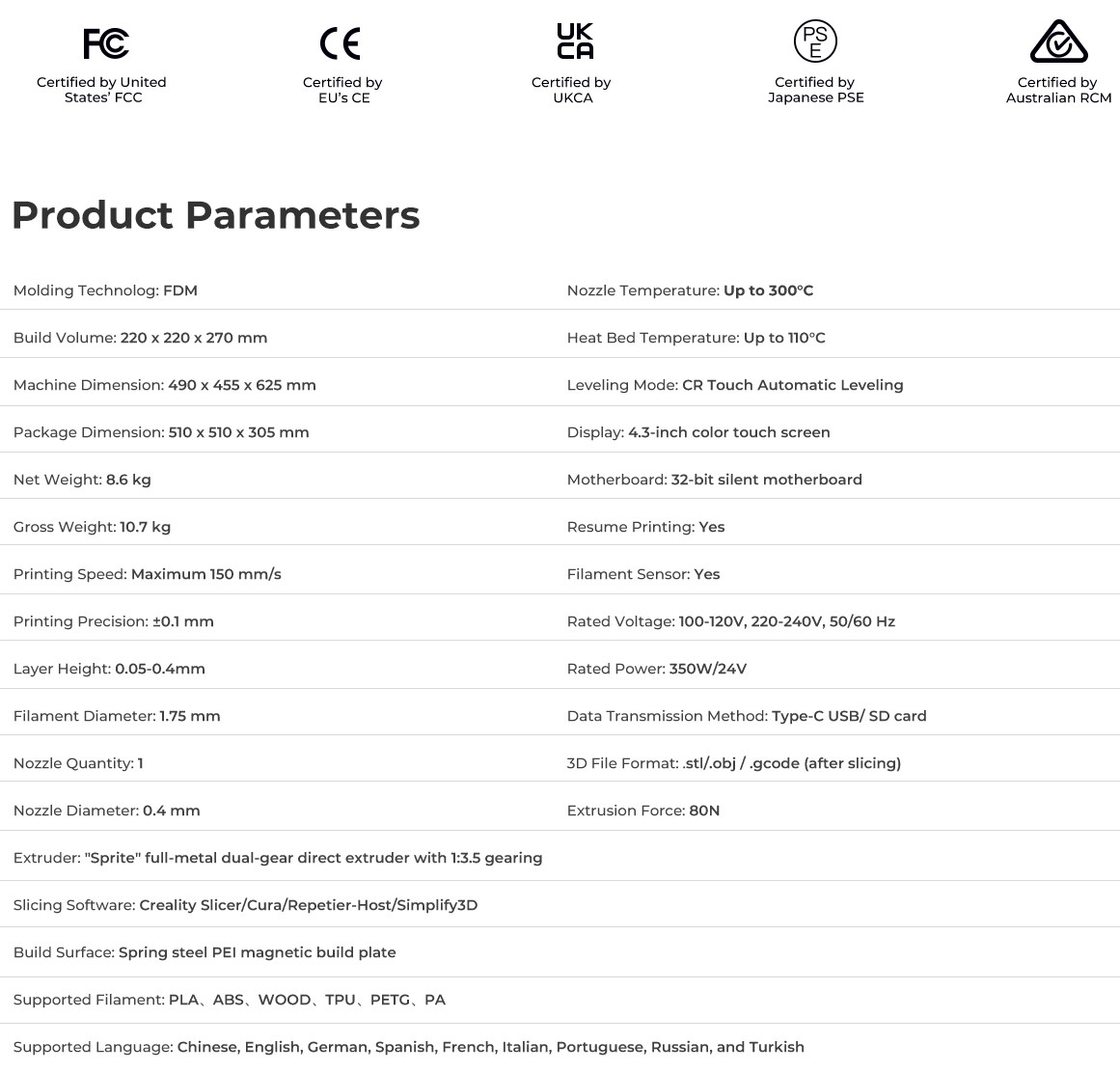This screenshot has height=1072, width=1120.
Task: Click the Japanese PSE circle logo
Action: point(815,41)
